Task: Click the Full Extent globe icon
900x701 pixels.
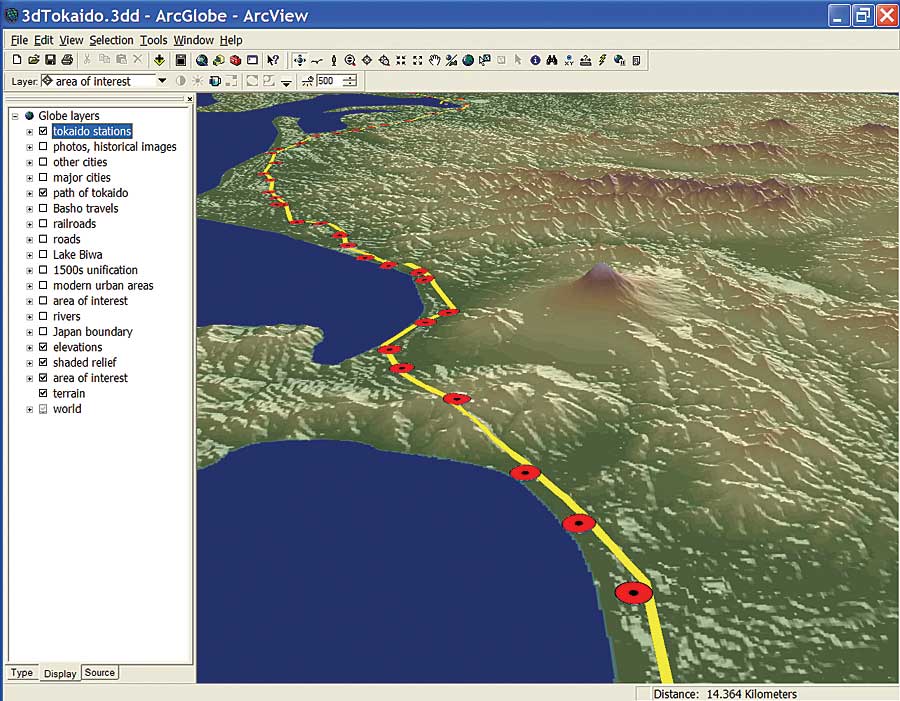Action: coord(468,60)
